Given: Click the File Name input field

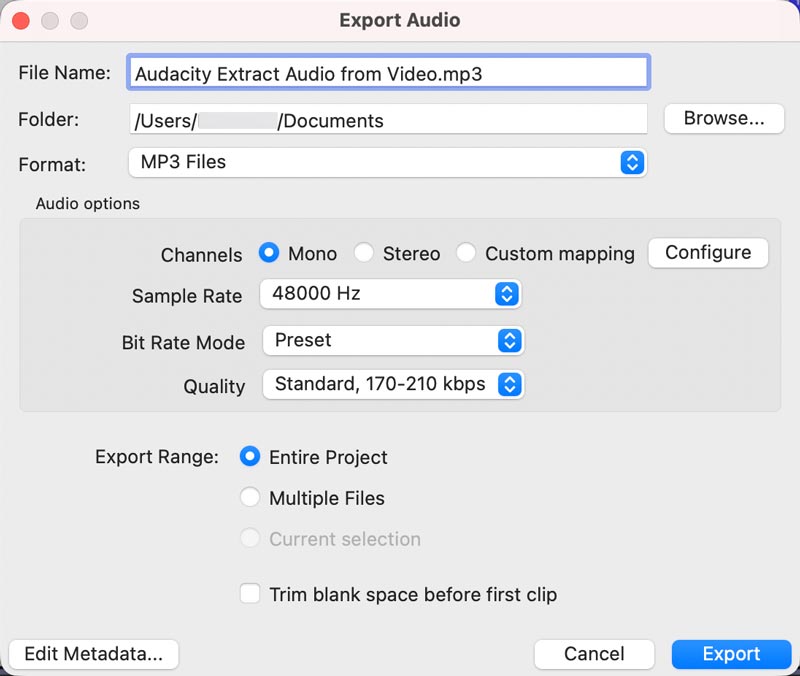Looking at the screenshot, I should point(388,72).
